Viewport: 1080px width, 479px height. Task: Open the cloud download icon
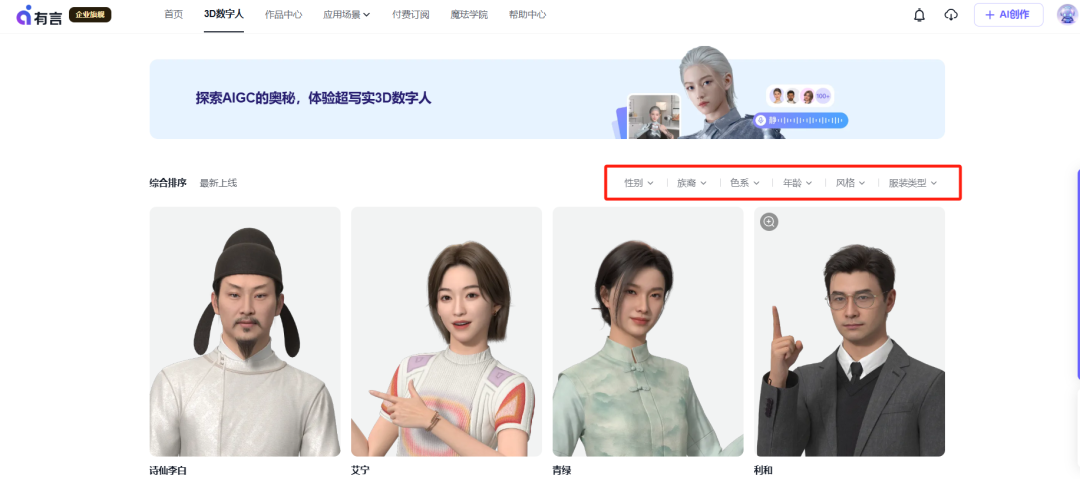(951, 15)
